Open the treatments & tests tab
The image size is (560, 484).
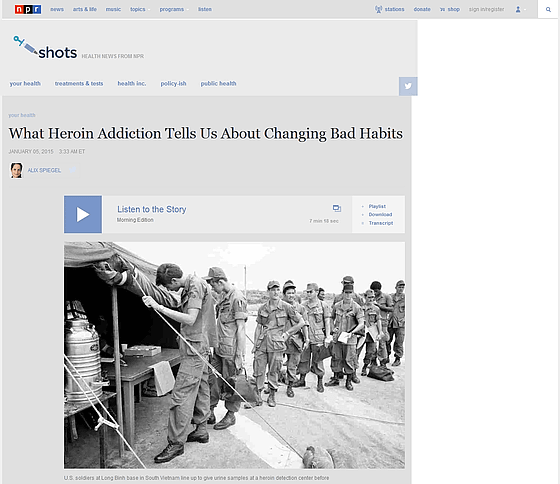79,84
